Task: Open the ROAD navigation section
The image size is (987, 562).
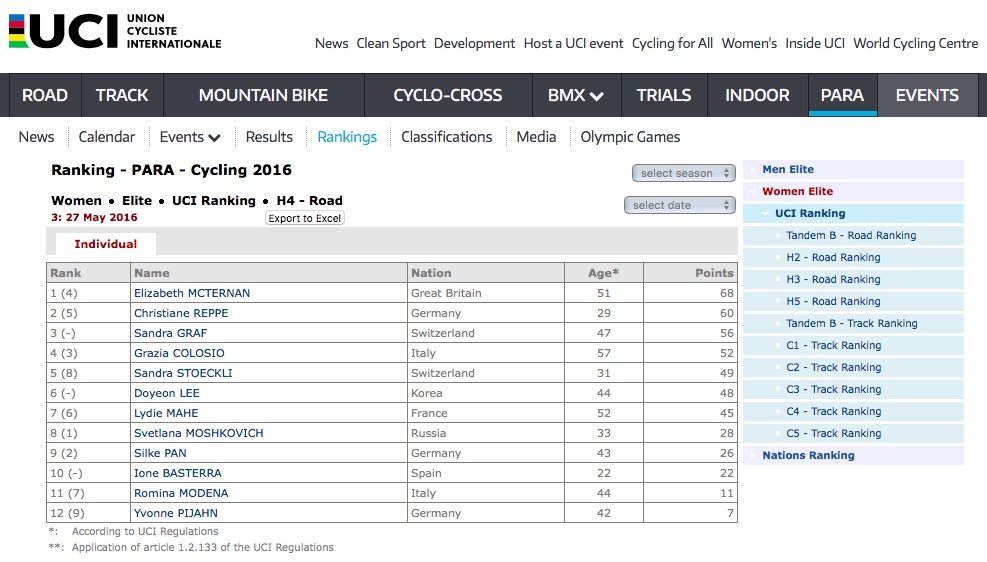Action: tap(45, 96)
